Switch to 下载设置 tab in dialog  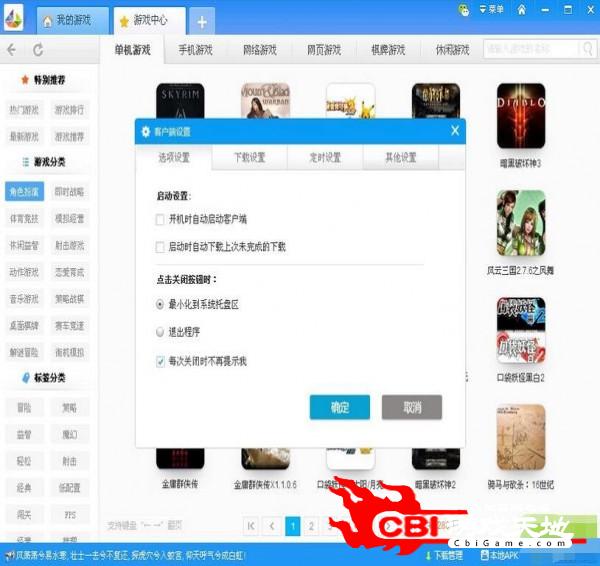pos(249,157)
